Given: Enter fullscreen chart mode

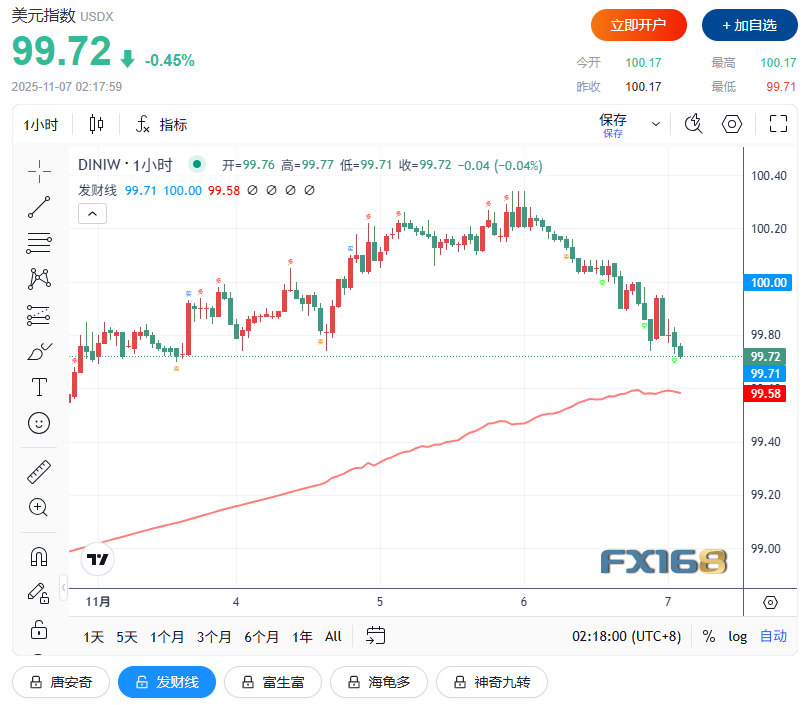Looking at the screenshot, I should pyautogui.click(x=778, y=124).
